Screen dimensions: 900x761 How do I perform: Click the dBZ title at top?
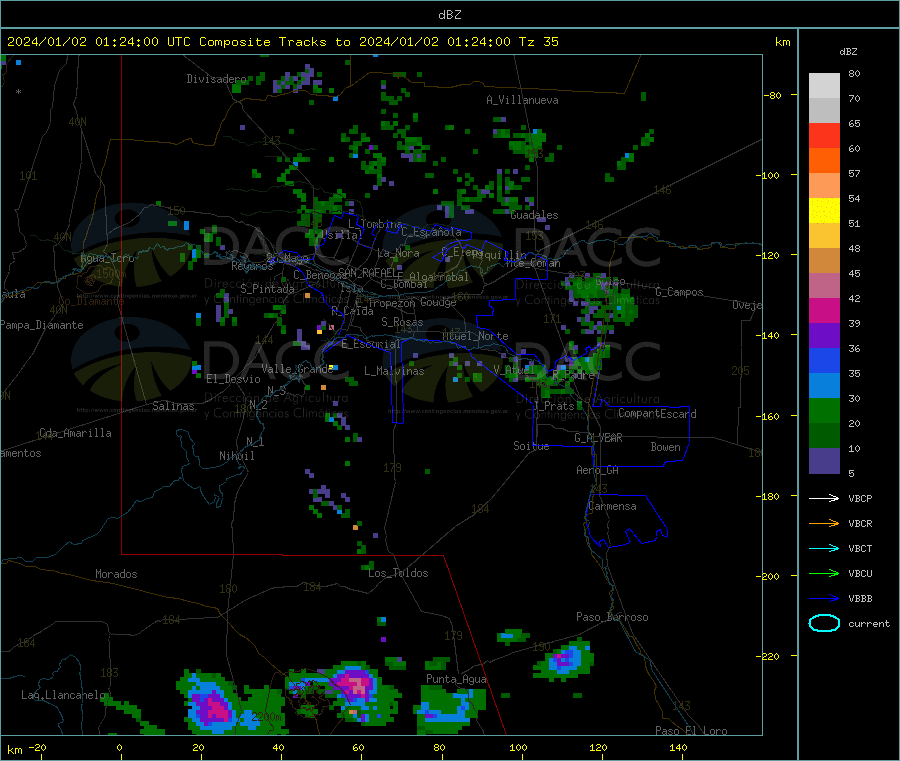click(x=449, y=15)
